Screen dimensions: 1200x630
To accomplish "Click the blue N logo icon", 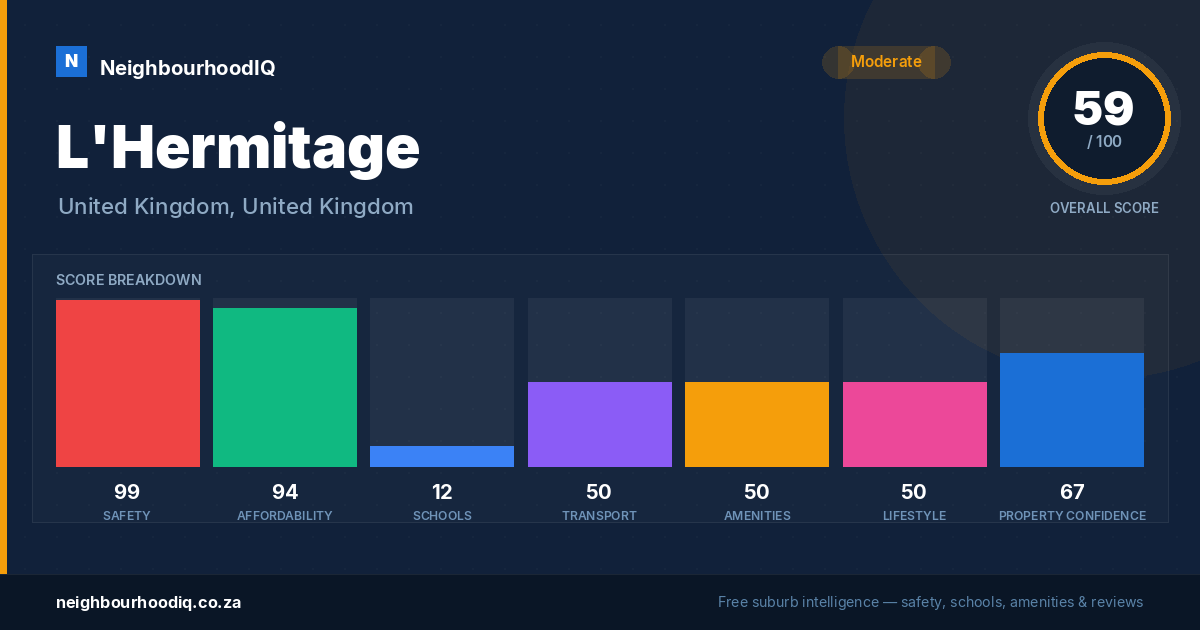I will coord(71,62).
